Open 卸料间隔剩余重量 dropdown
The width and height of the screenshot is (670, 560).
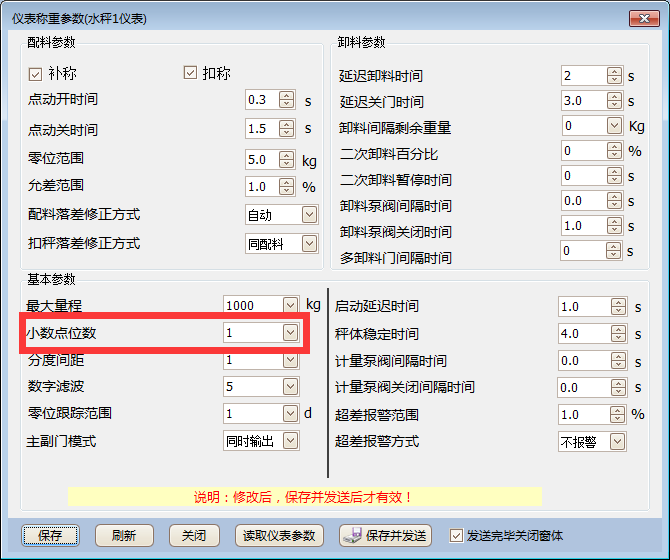click(614, 126)
